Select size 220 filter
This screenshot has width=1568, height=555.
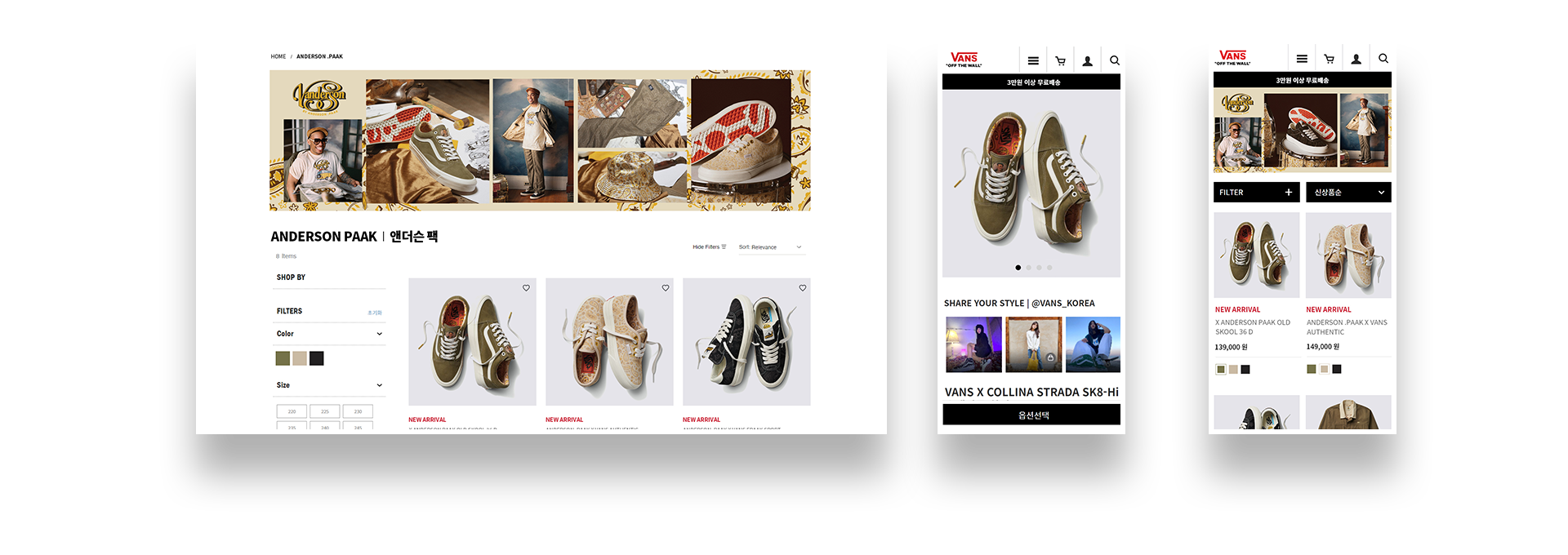tap(292, 411)
